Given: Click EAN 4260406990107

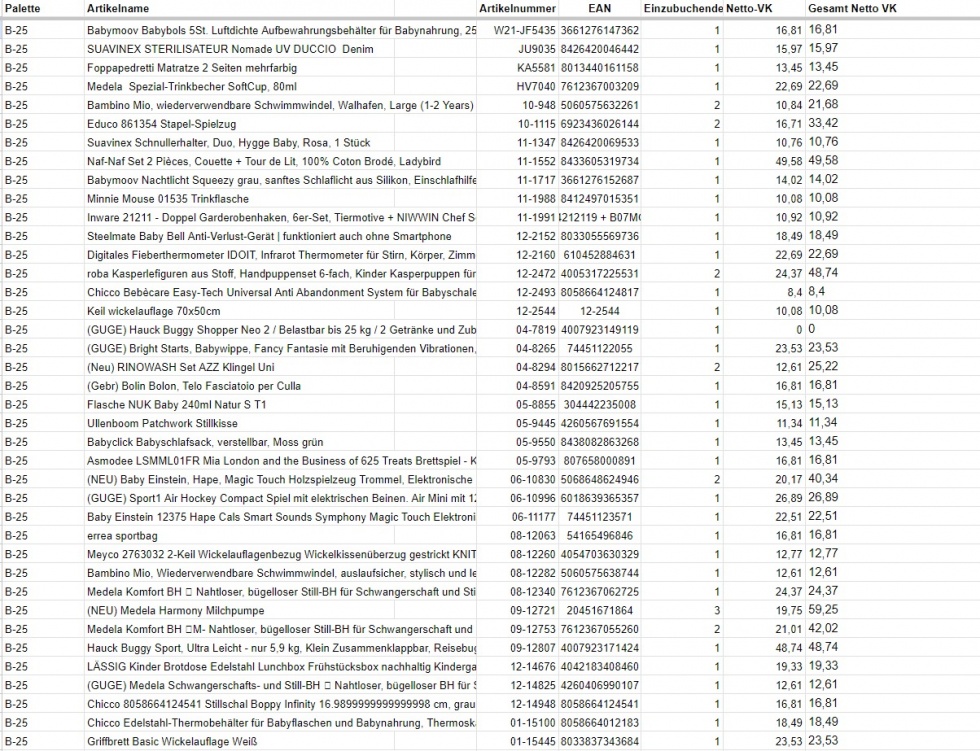Looking at the screenshot, I should pyautogui.click(x=599, y=686).
